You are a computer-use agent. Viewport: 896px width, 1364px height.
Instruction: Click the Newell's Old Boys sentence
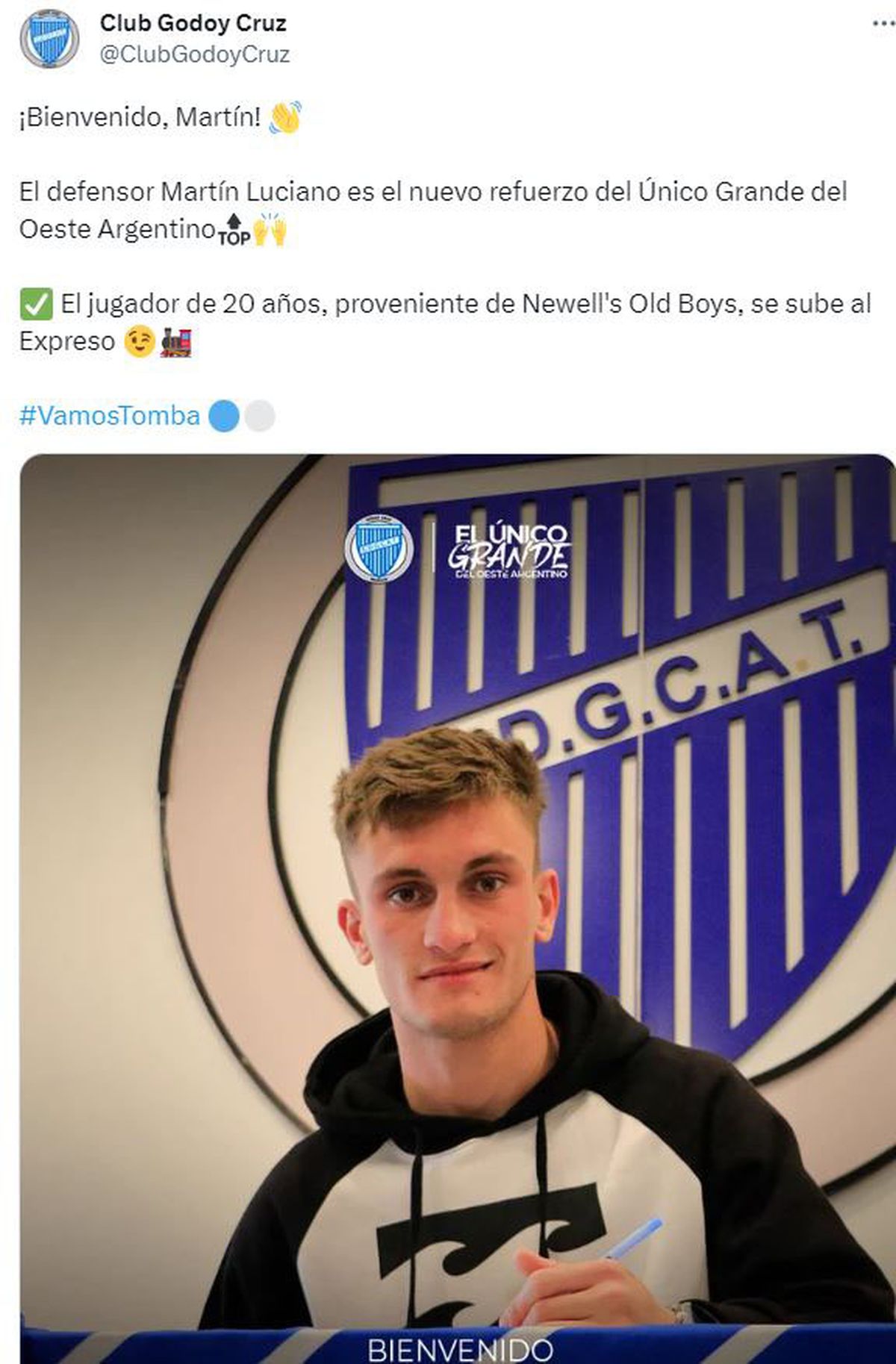(445, 323)
